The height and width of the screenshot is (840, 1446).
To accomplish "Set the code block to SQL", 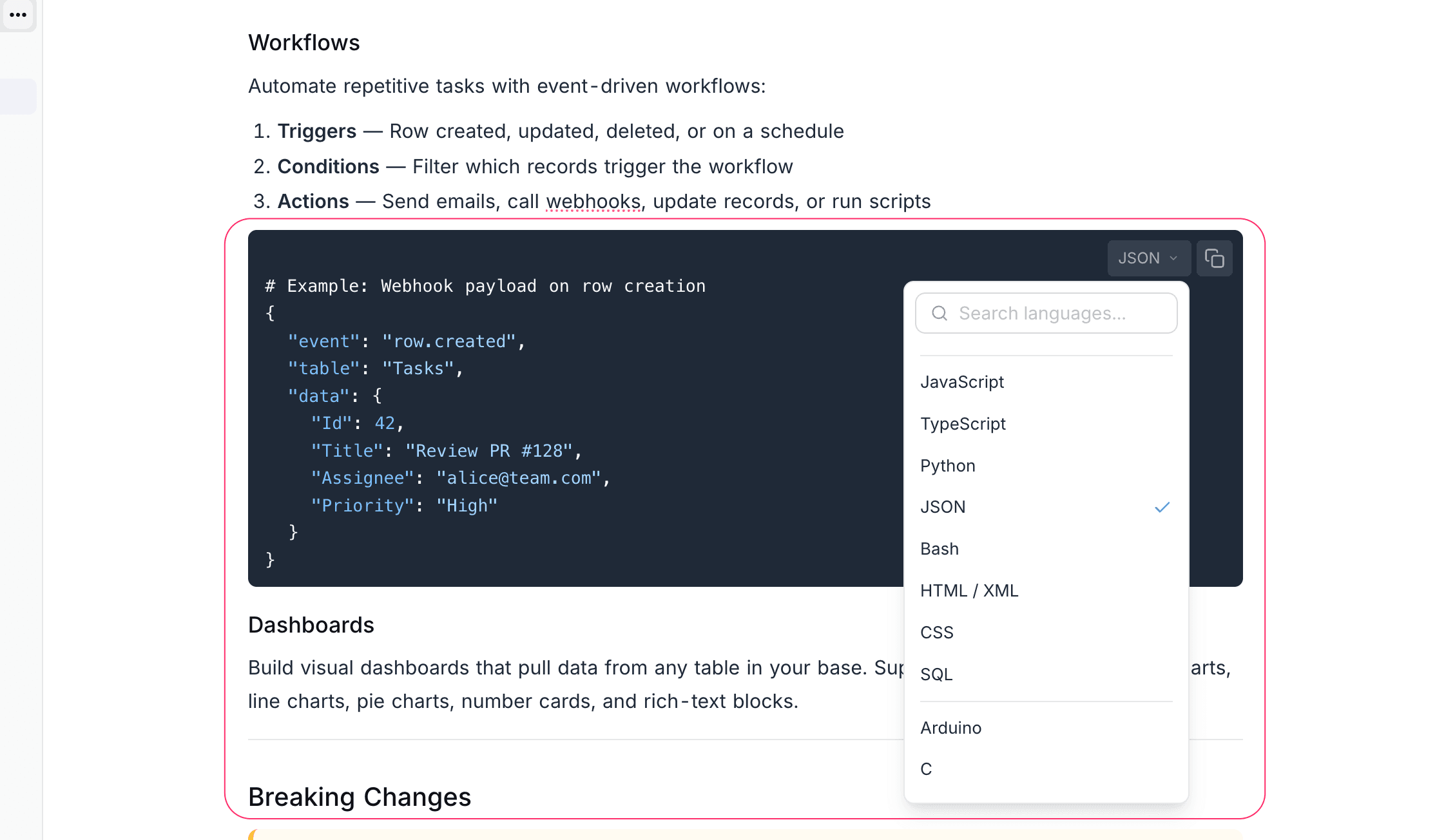I will coord(936,674).
